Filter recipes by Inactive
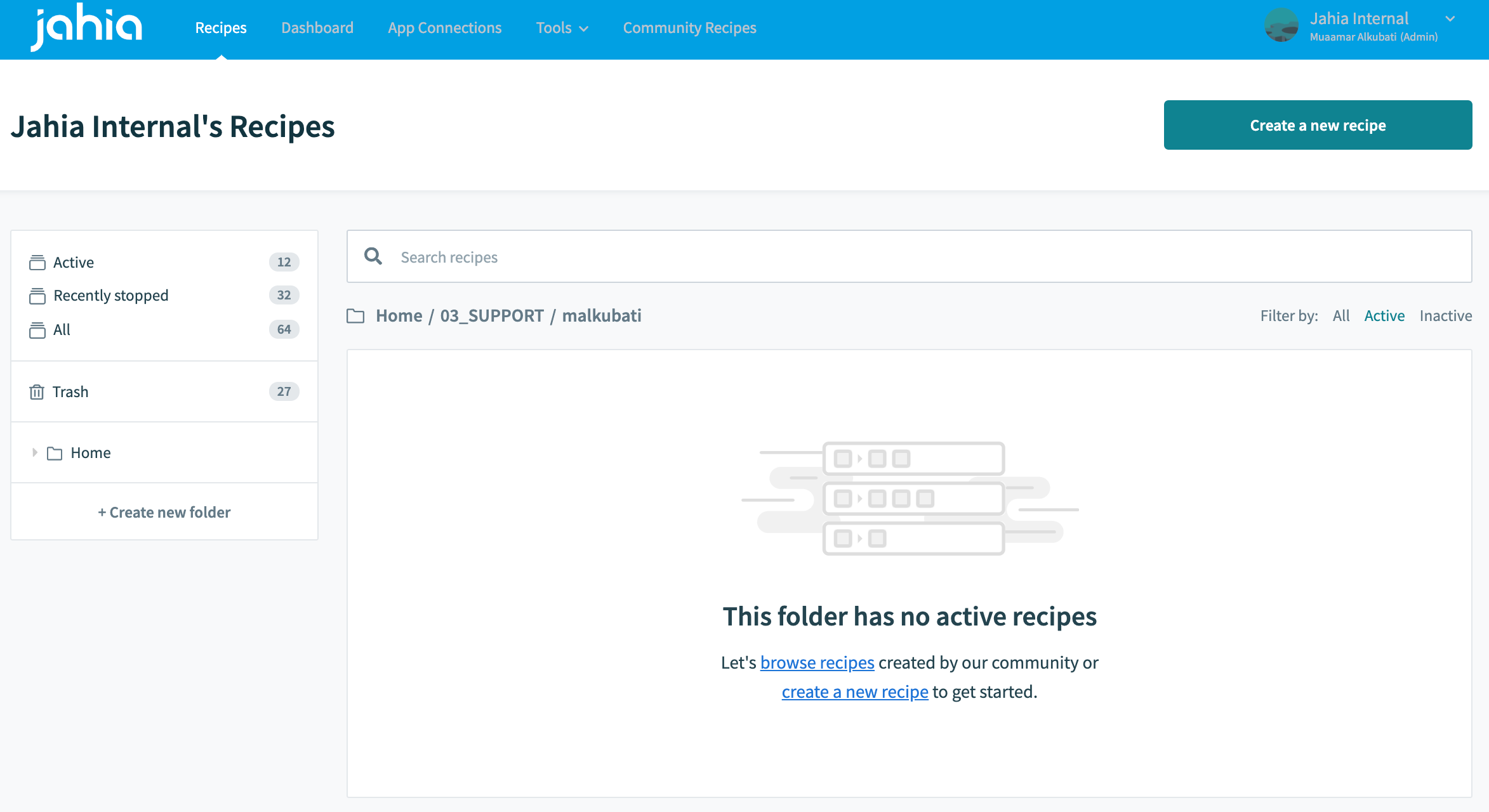 click(x=1446, y=315)
